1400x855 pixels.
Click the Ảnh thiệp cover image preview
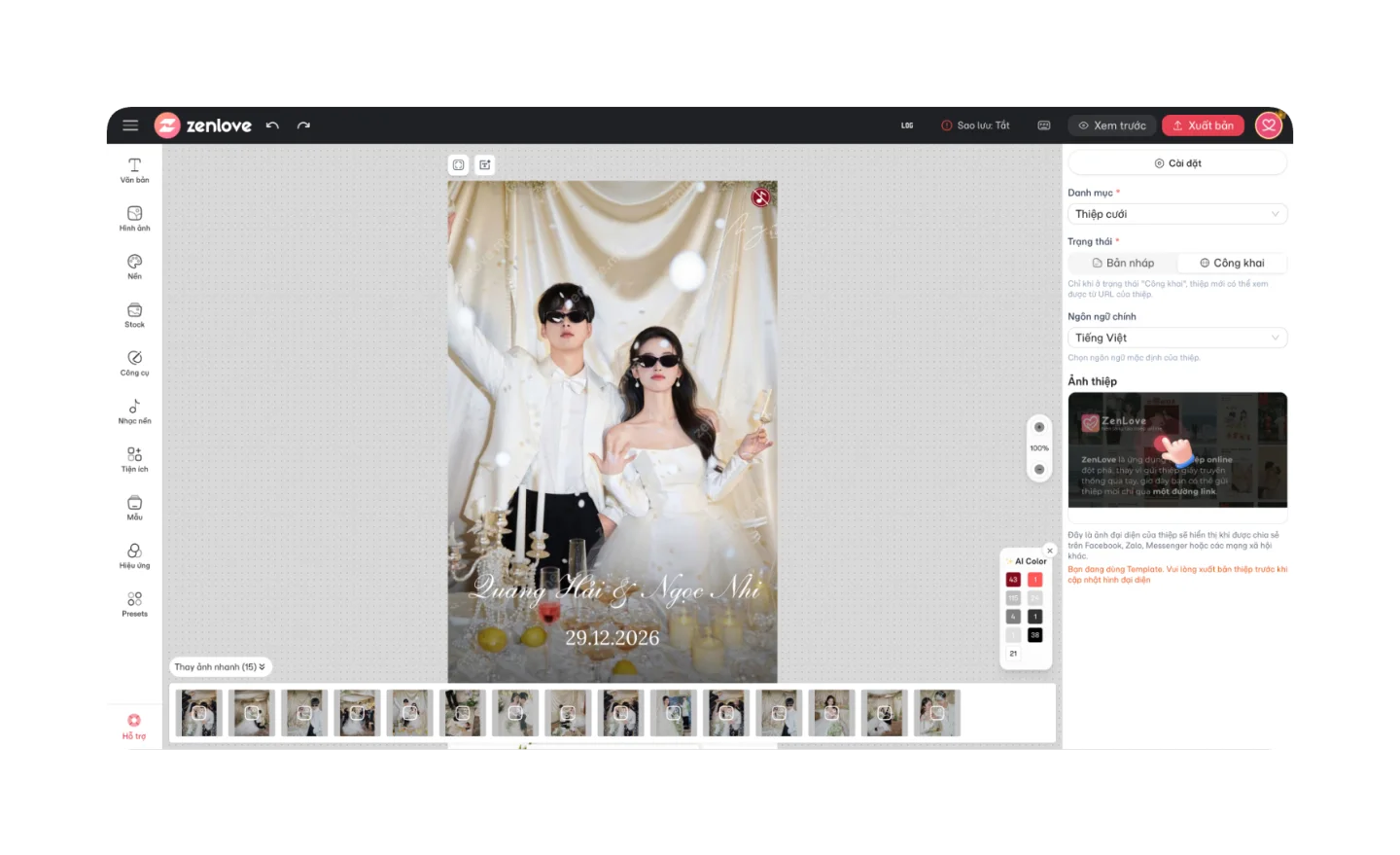(x=1177, y=449)
